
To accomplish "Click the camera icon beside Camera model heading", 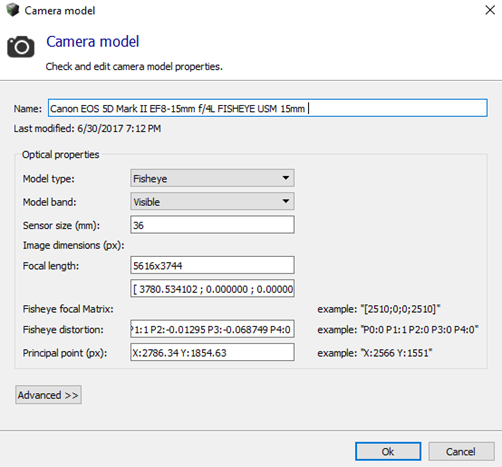I will (21, 47).
